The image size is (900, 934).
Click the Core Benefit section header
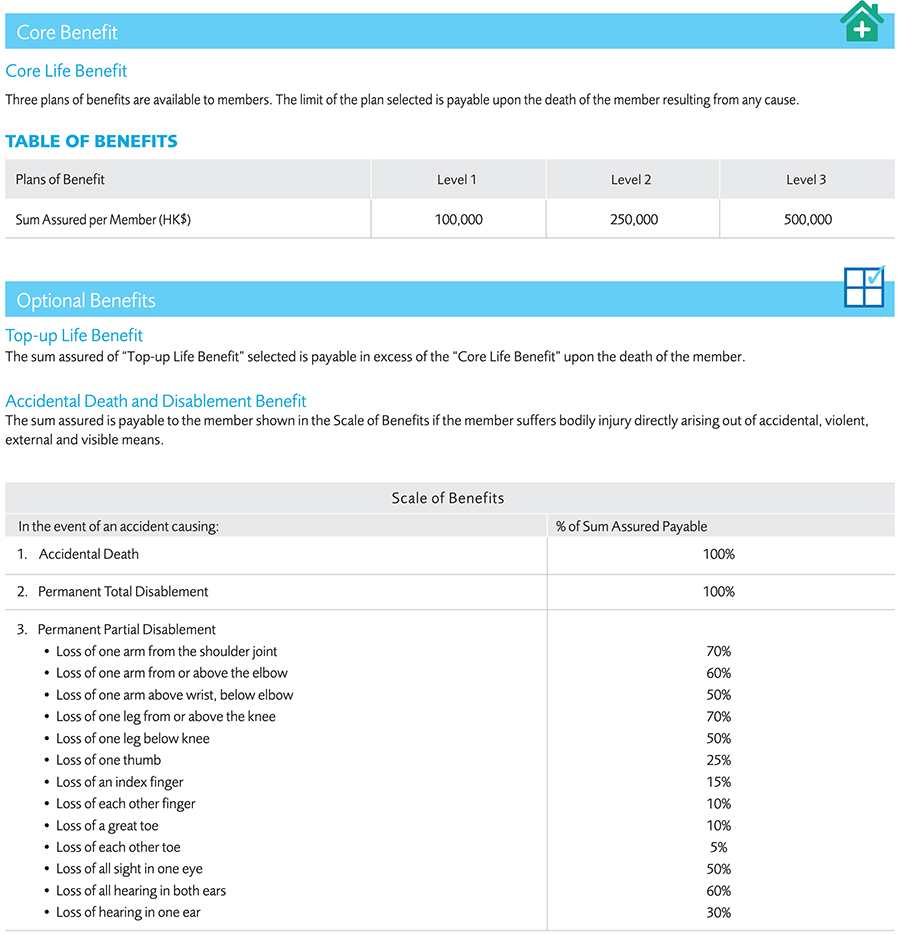[67, 33]
